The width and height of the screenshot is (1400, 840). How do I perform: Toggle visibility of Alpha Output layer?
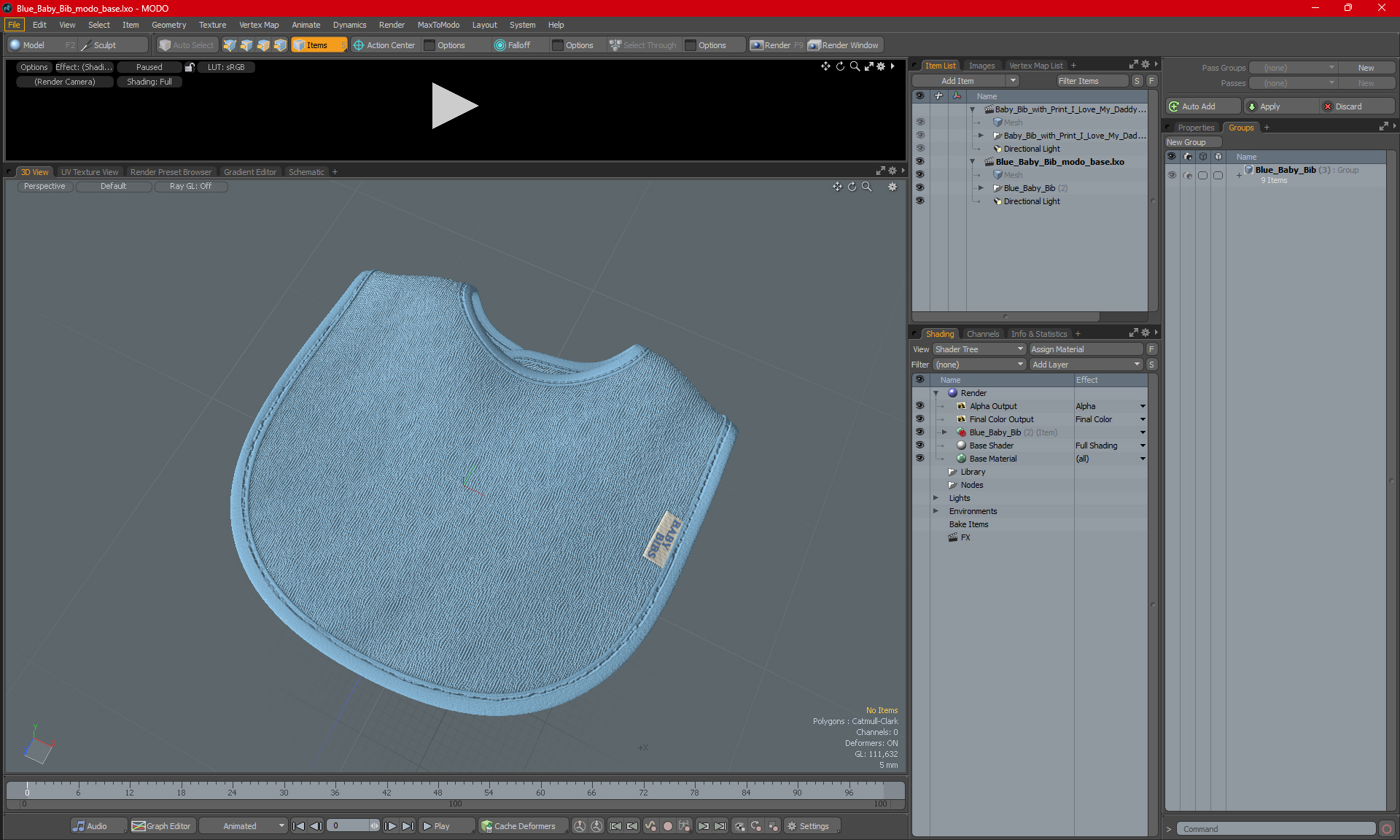(920, 406)
